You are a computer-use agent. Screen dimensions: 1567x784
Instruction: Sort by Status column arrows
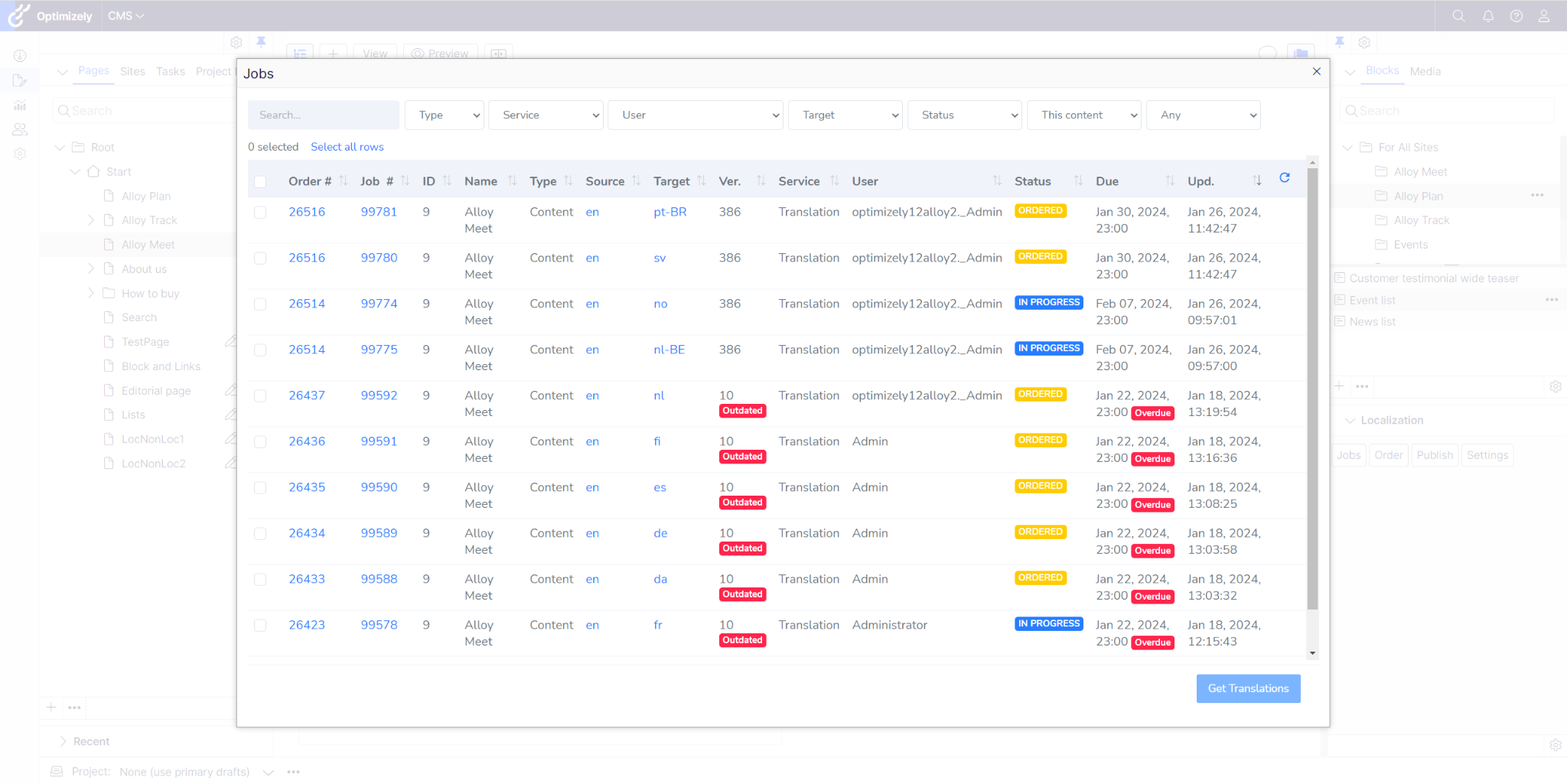point(1078,181)
